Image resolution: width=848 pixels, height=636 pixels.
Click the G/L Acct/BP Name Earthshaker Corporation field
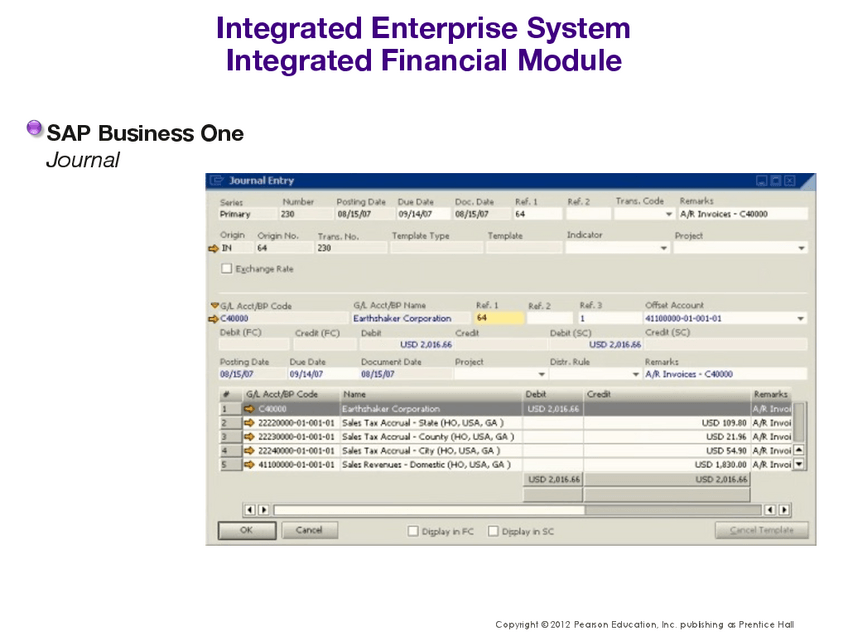pyautogui.click(x=410, y=319)
